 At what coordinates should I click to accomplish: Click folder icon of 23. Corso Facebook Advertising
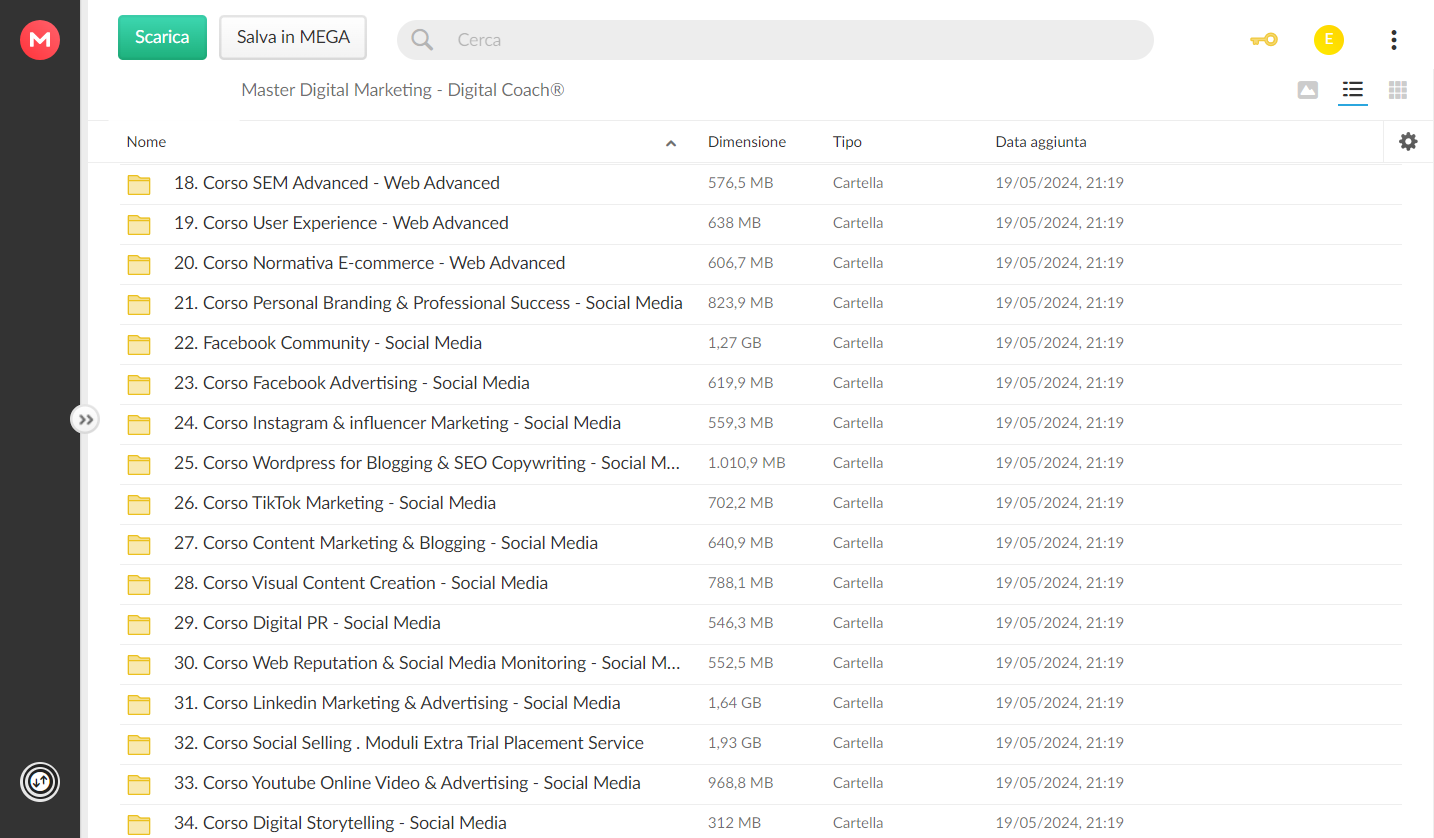(139, 384)
